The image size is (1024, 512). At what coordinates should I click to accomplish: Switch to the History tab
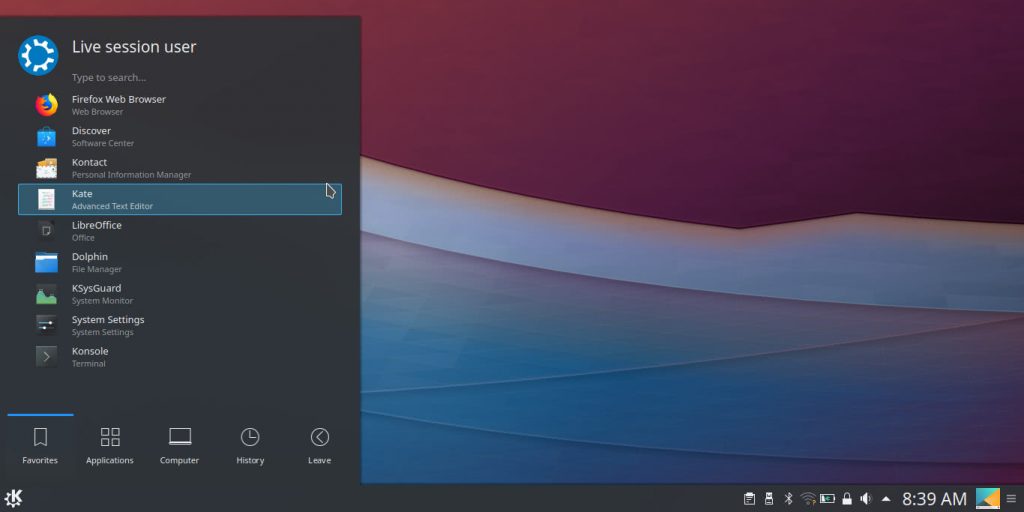pos(250,447)
